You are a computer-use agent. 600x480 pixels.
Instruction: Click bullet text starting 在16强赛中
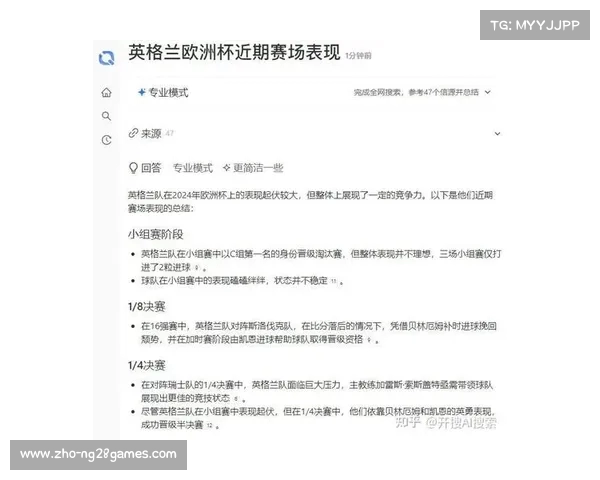pyautogui.click(x=319, y=333)
